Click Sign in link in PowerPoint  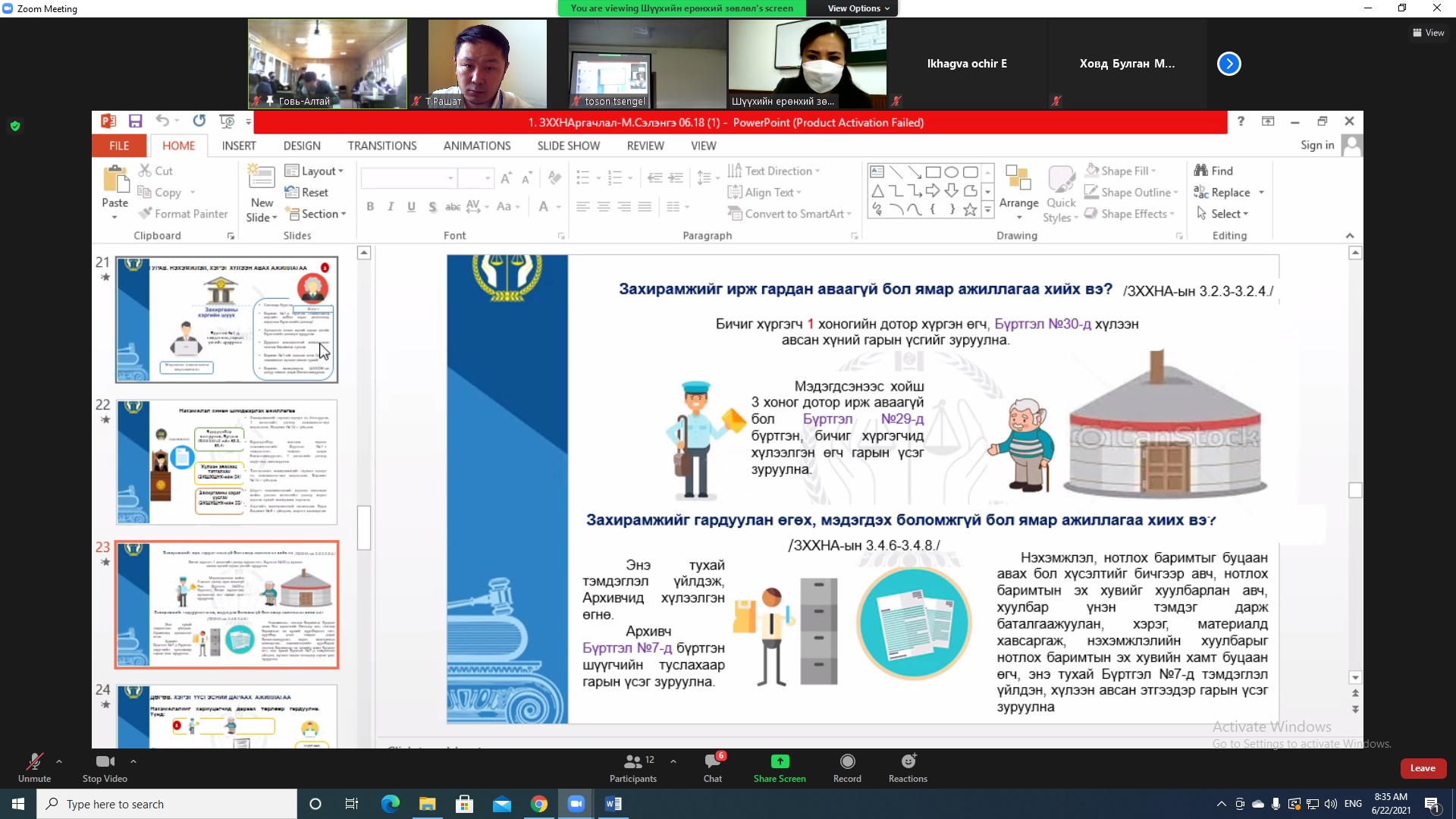tap(1317, 145)
